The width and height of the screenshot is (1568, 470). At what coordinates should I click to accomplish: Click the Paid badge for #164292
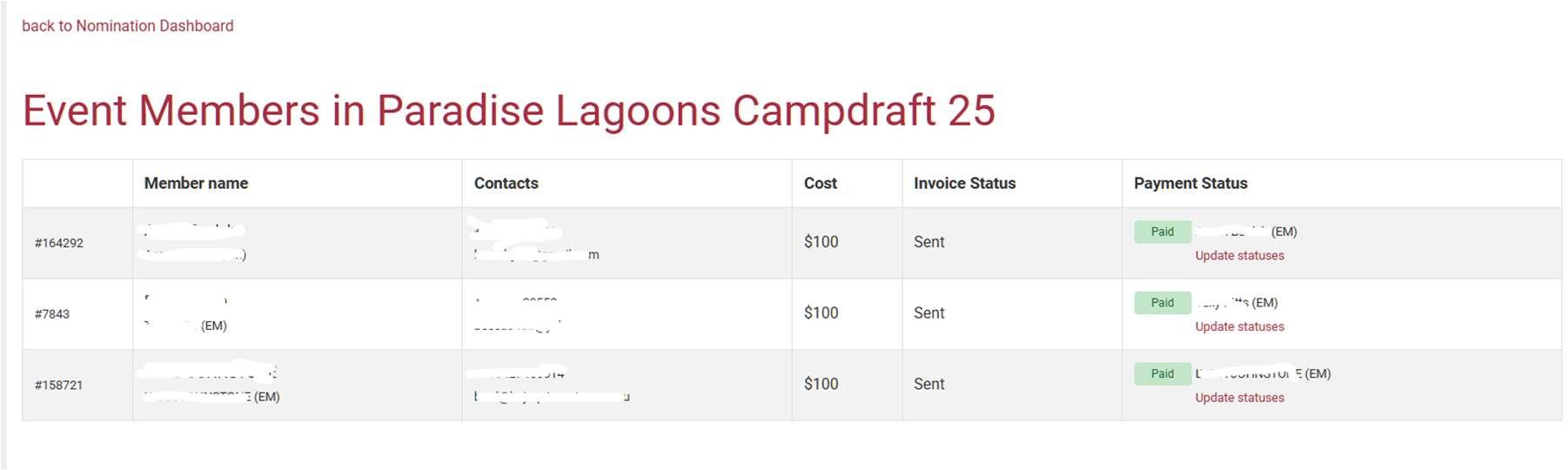1162,232
